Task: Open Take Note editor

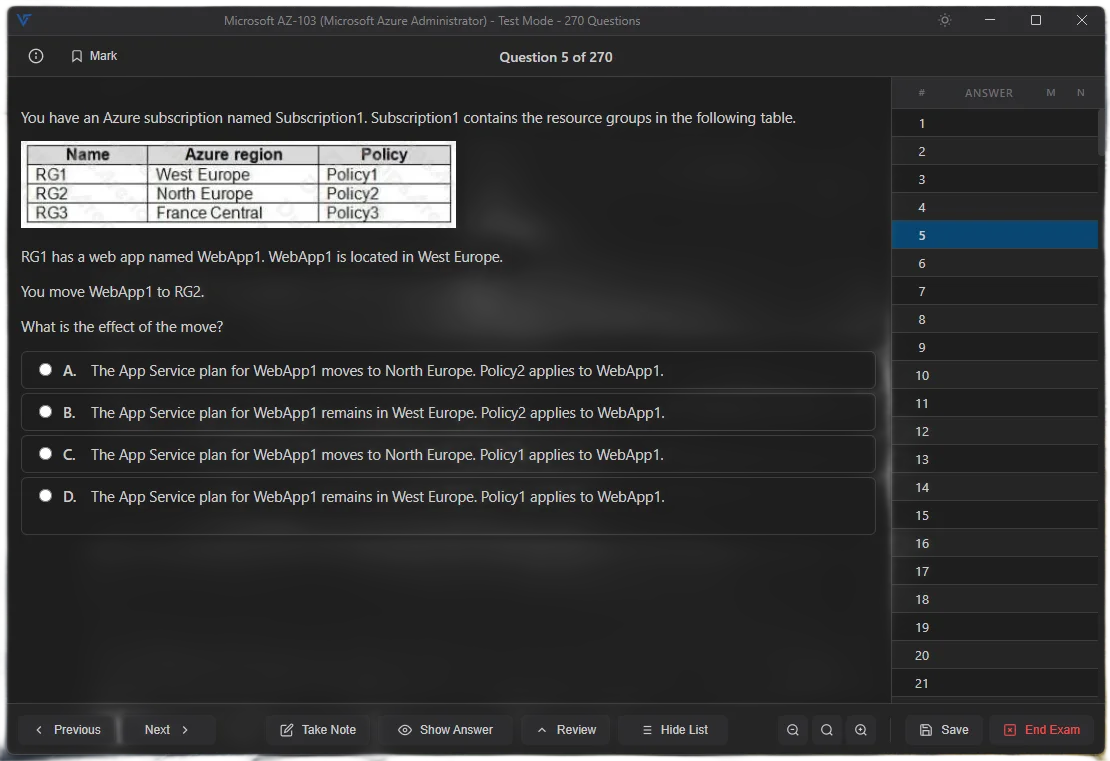Action: click(318, 730)
